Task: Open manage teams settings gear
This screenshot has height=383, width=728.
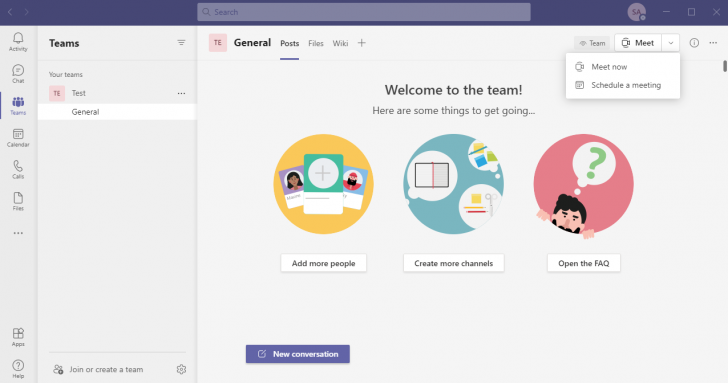Action: (181, 369)
